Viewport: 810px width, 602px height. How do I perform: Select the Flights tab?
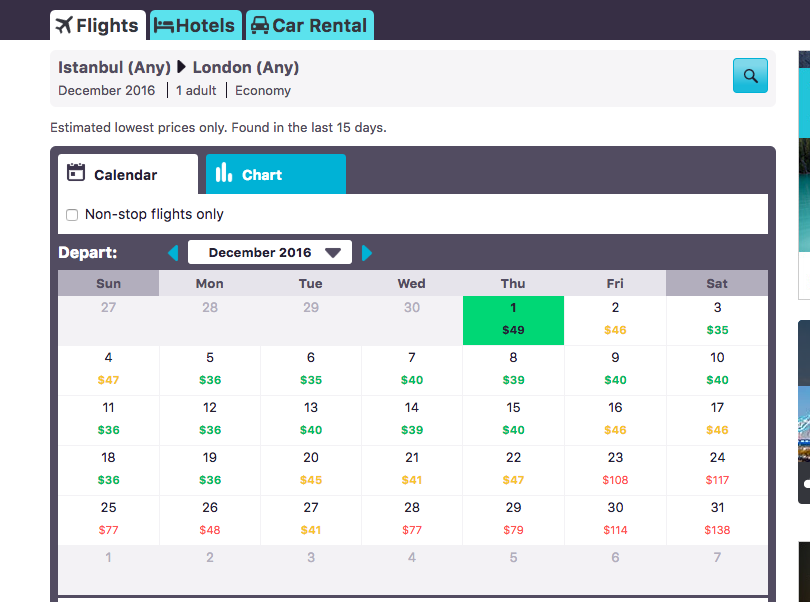(97, 26)
